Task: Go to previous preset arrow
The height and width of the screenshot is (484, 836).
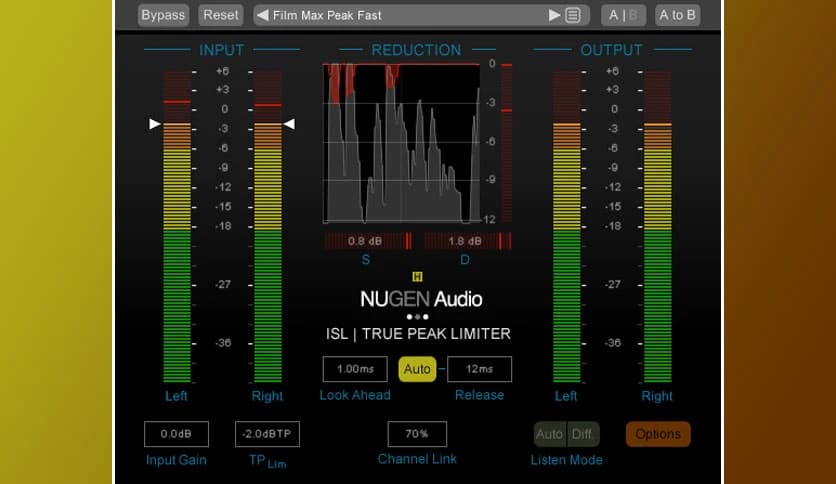Action: point(262,15)
